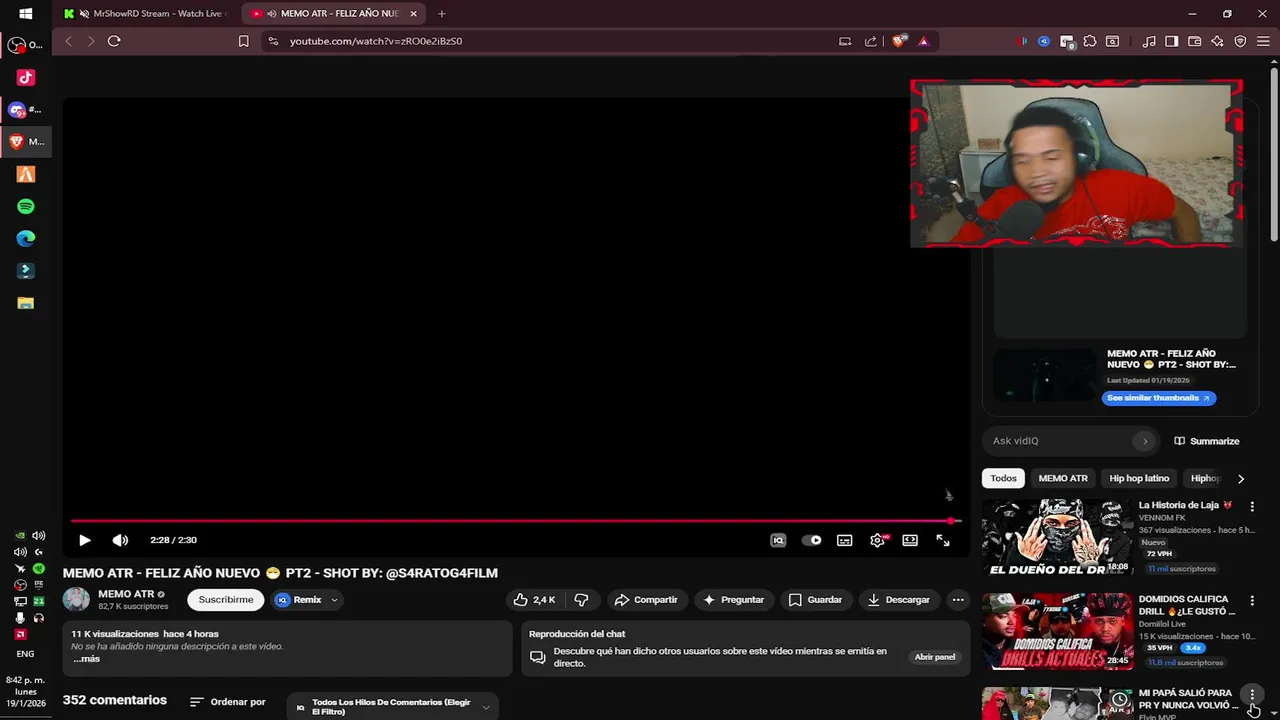Switch to the MrShowRD Stream tab
The height and width of the screenshot is (720, 1280).
[147, 14]
